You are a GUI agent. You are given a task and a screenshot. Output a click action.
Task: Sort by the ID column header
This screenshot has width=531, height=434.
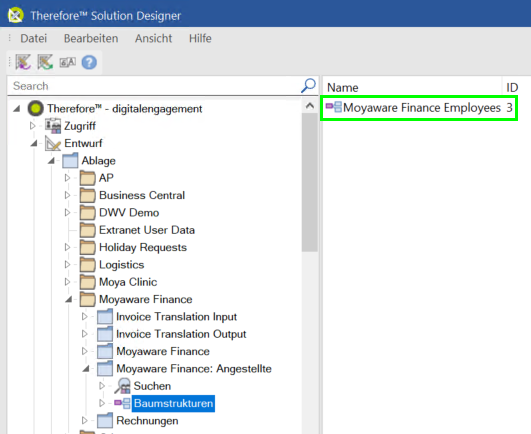(x=512, y=87)
